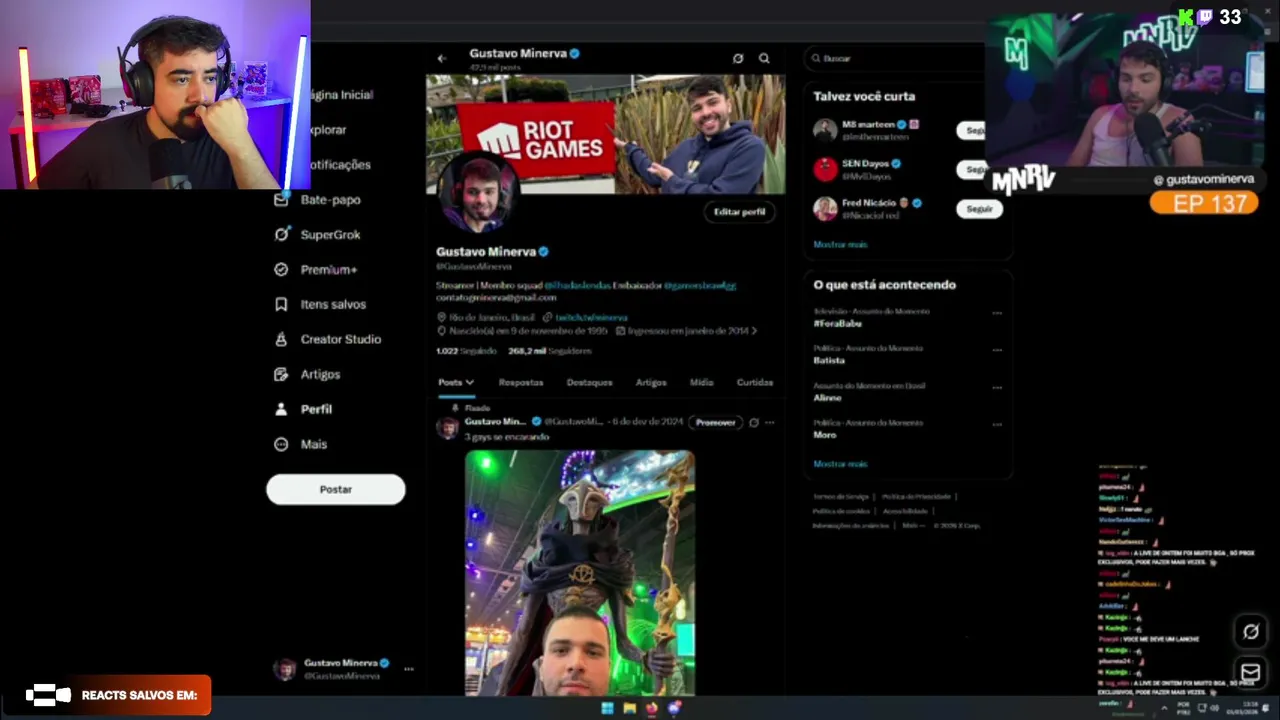Expand 'Ingressou em janeiro de 2014' chevron

754,331
